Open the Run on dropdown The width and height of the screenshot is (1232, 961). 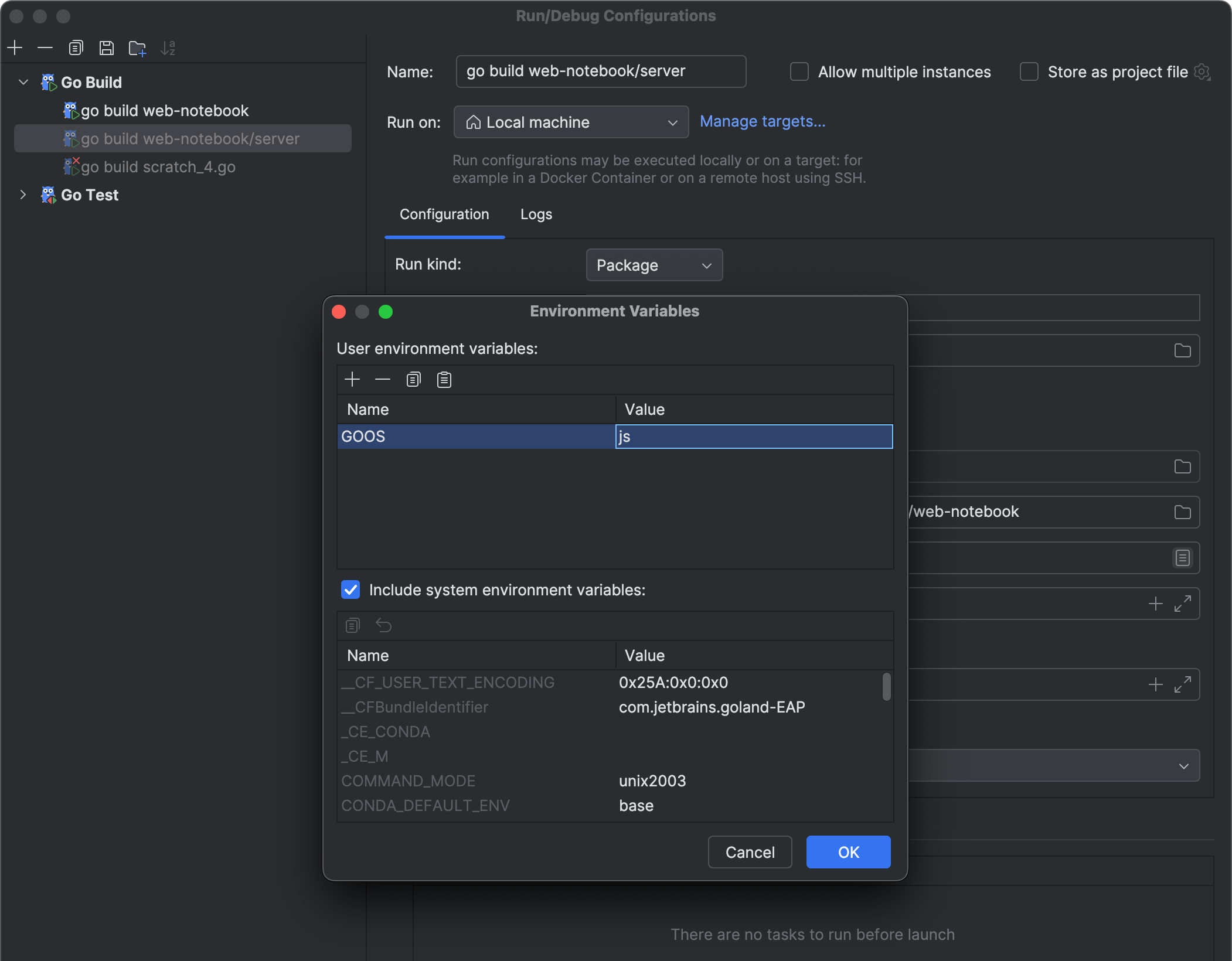(x=672, y=122)
